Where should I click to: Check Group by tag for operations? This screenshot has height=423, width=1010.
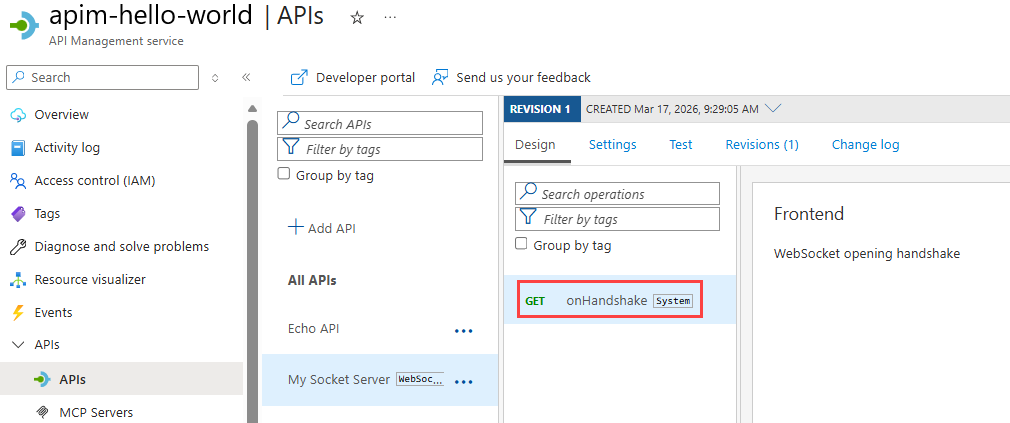point(521,245)
